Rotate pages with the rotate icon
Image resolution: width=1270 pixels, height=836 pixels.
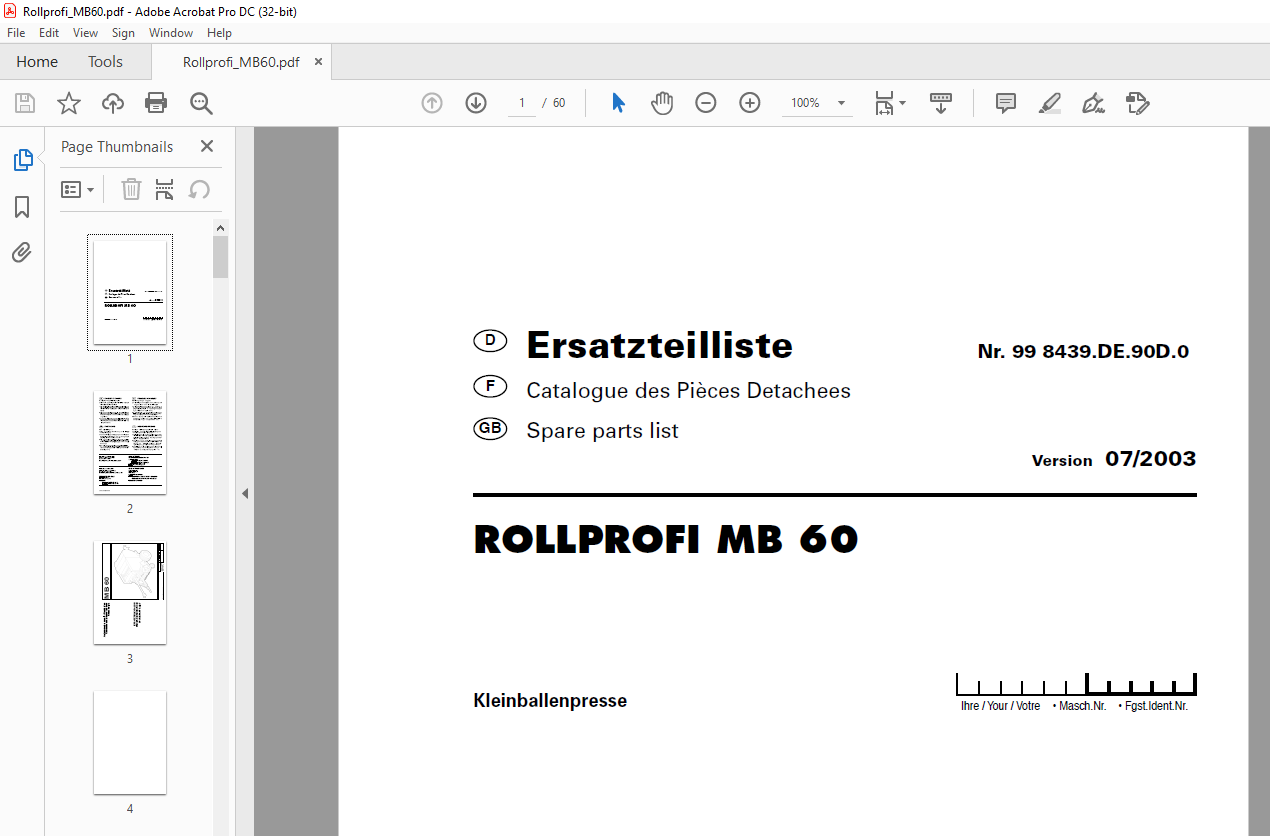pos(199,189)
